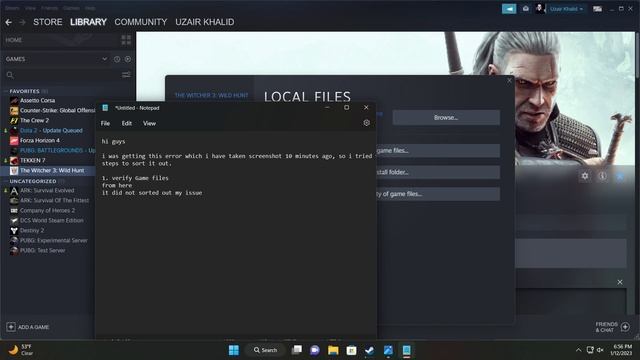Screen dimensions: 640x360
Task: Open the Steam inbox envelope icon
Action: click(526, 9)
